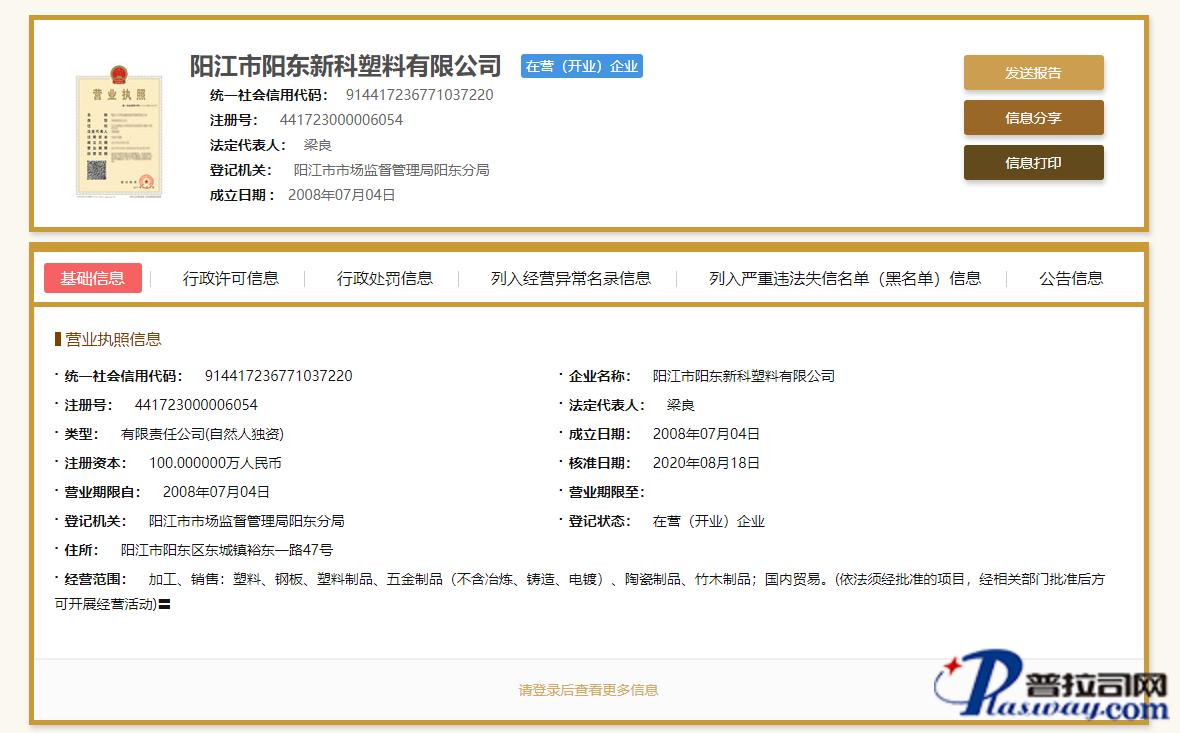This screenshot has height=733, width=1180.
Task: Click the 信息分享 share button
Action: [x=1033, y=118]
